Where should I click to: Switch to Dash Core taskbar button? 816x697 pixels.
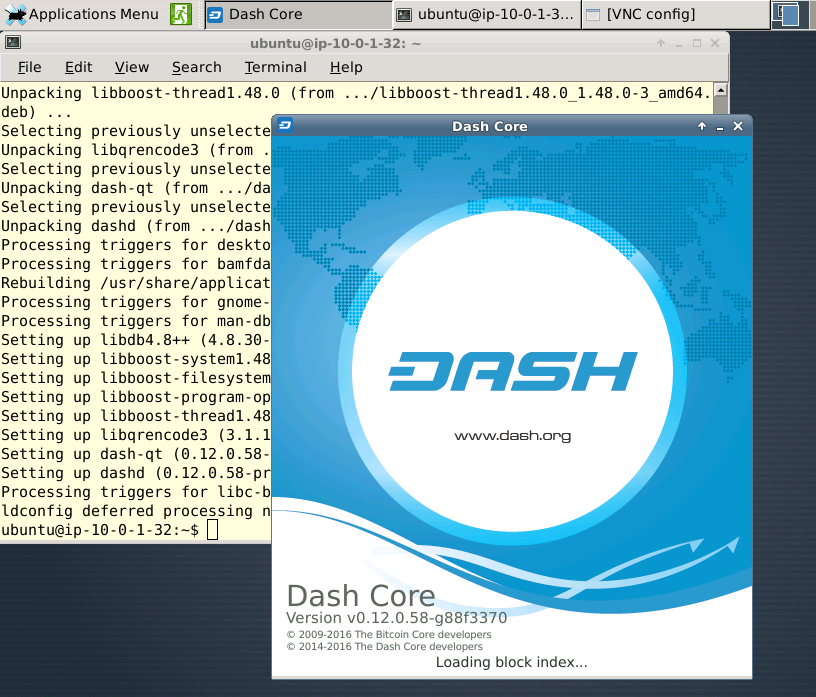tap(298, 15)
